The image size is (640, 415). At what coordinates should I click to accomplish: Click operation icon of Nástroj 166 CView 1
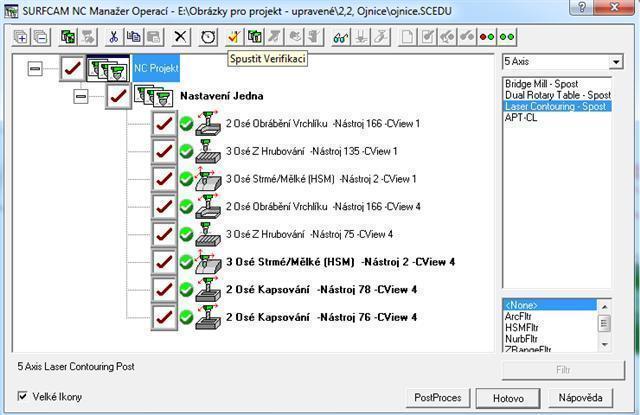pyautogui.click(x=208, y=123)
